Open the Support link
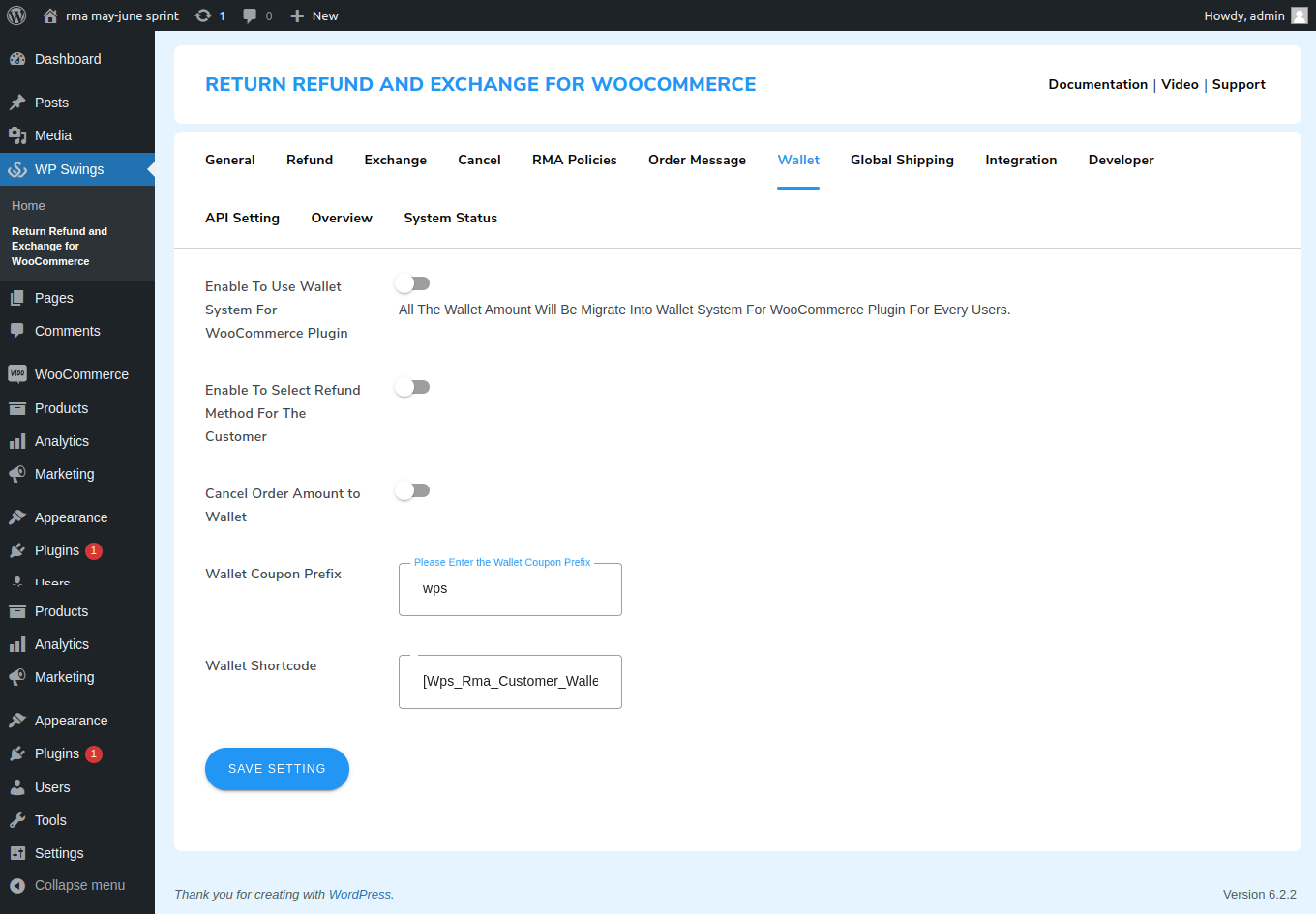The image size is (1316, 915). [1239, 84]
